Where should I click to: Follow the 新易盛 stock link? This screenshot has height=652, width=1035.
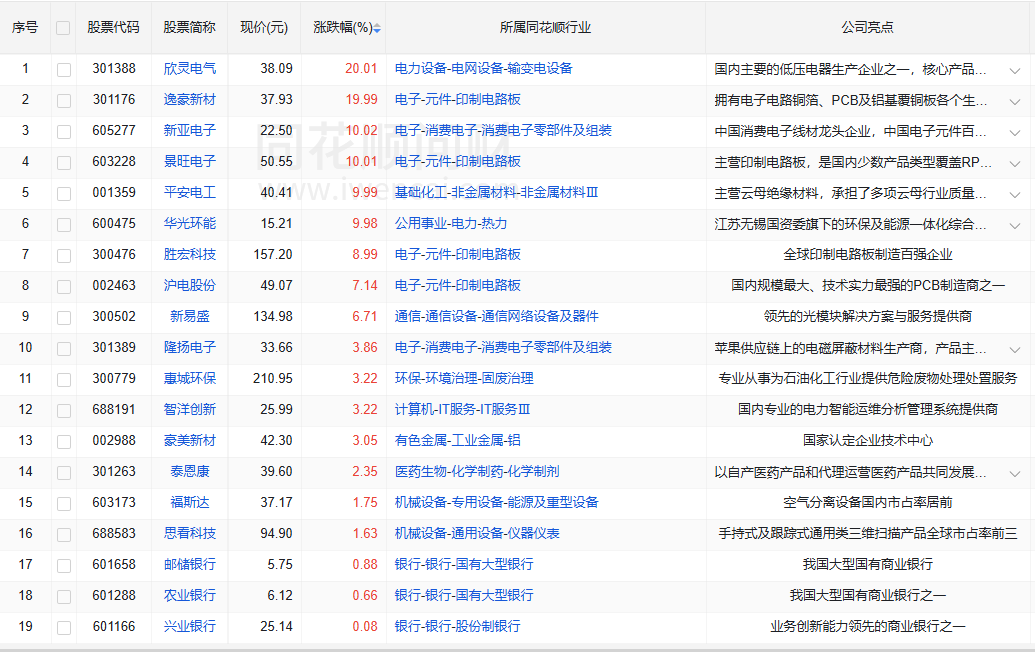(189, 316)
